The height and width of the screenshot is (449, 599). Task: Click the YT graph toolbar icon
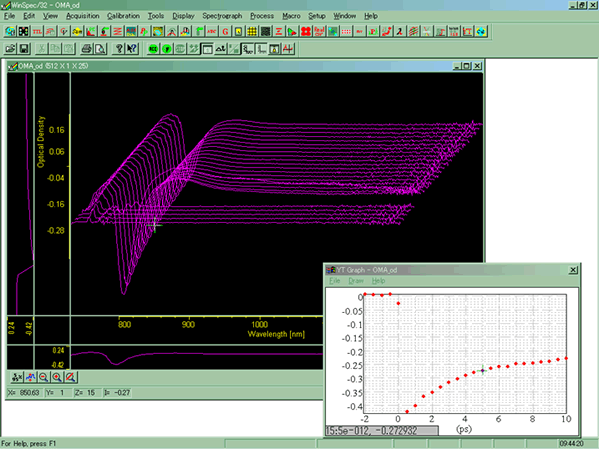pos(467,31)
